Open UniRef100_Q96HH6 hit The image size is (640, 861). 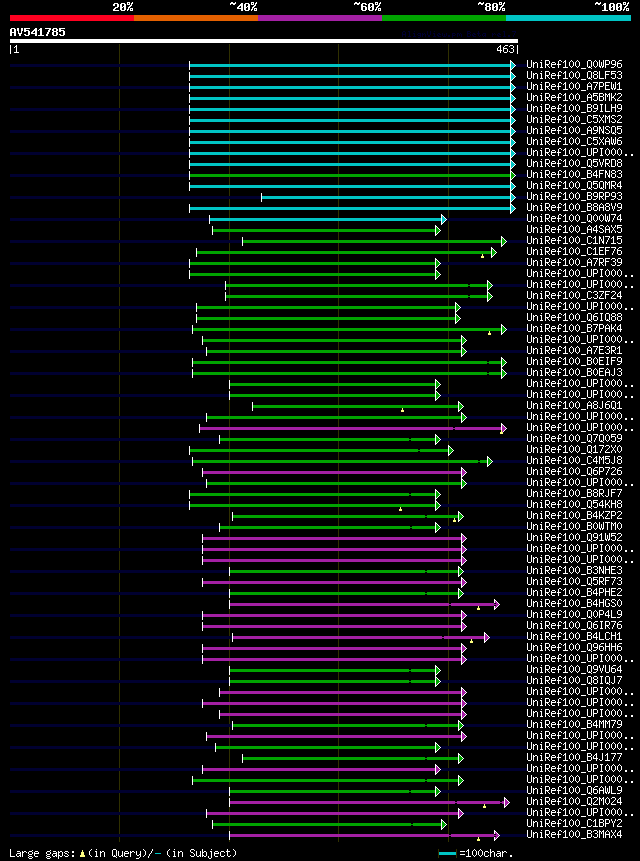pyautogui.click(x=574, y=647)
